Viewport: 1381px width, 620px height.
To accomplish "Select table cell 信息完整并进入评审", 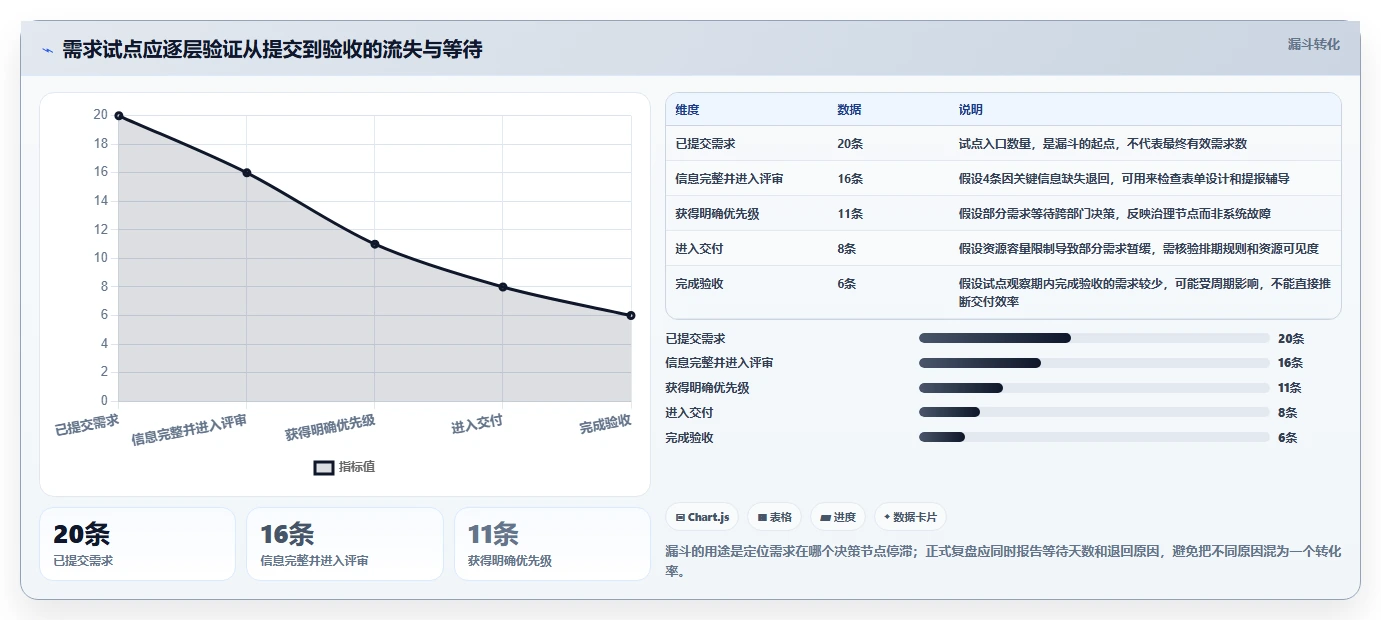I will point(730,178).
